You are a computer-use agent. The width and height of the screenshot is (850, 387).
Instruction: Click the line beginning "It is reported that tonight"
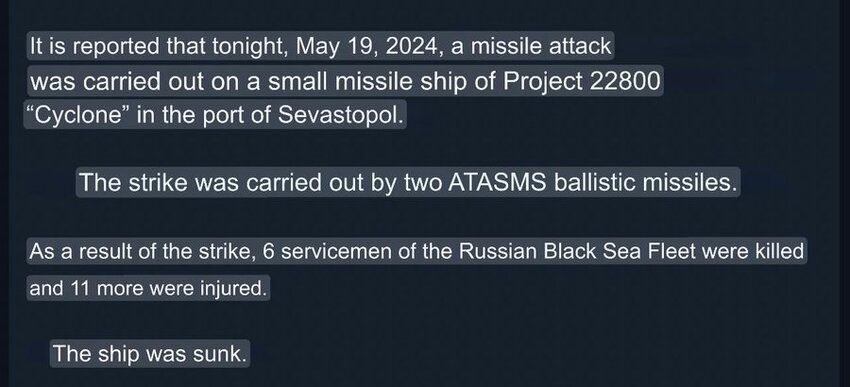click(320, 46)
